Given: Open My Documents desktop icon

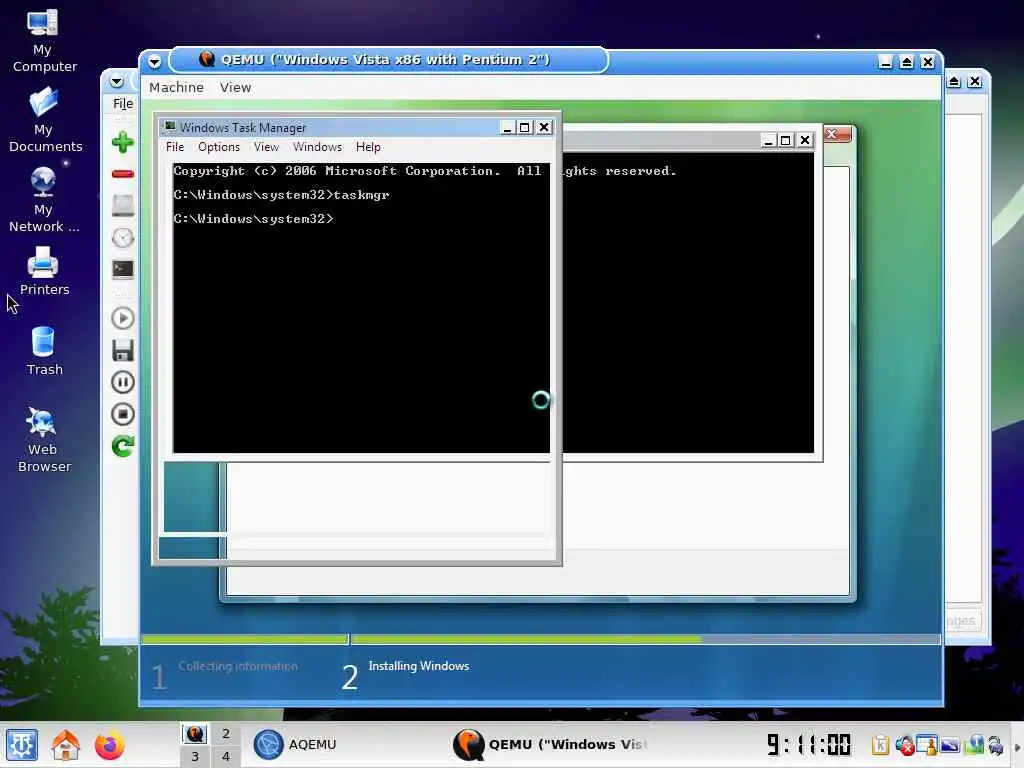Looking at the screenshot, I should click(44, 121).
